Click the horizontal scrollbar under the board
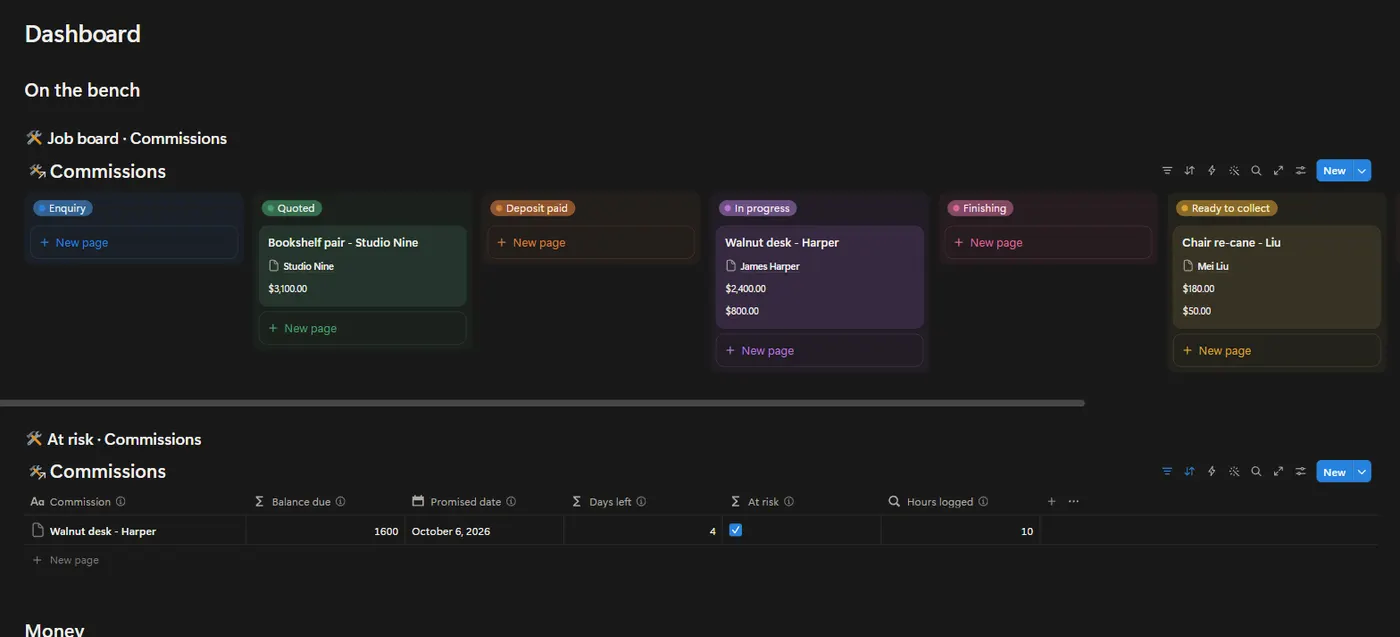Screen dimensions: 1400x637 click(542, 403)
